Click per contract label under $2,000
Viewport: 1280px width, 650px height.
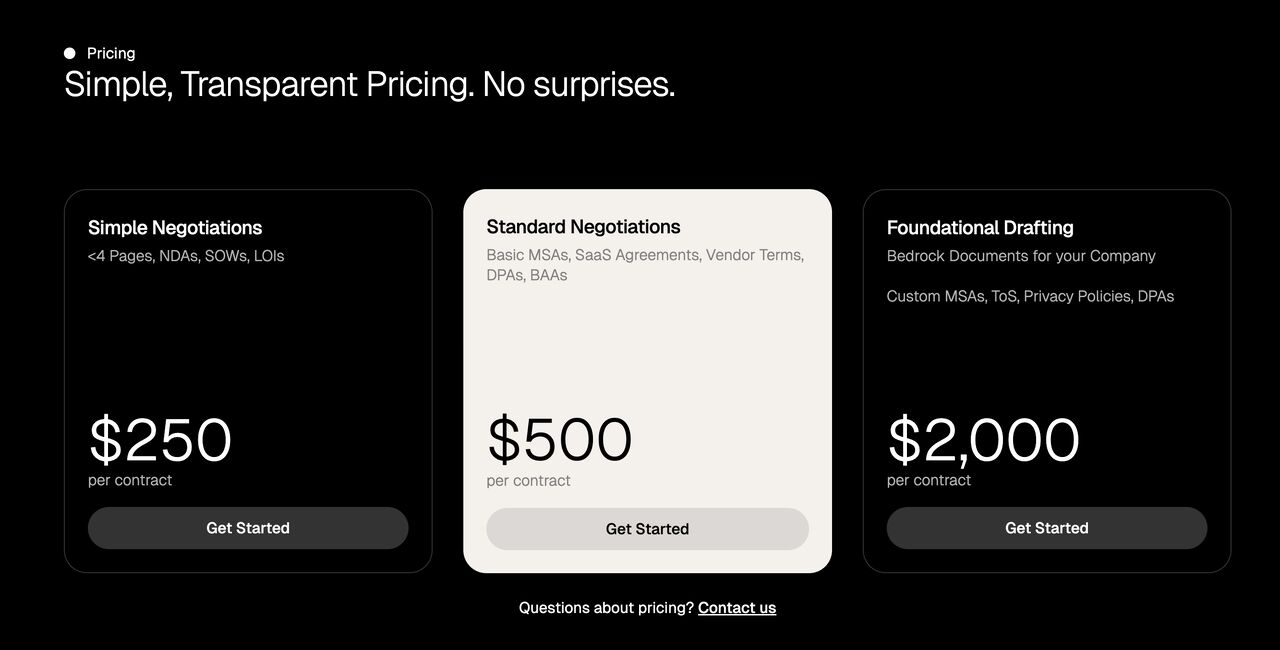[x=928, y=480]
